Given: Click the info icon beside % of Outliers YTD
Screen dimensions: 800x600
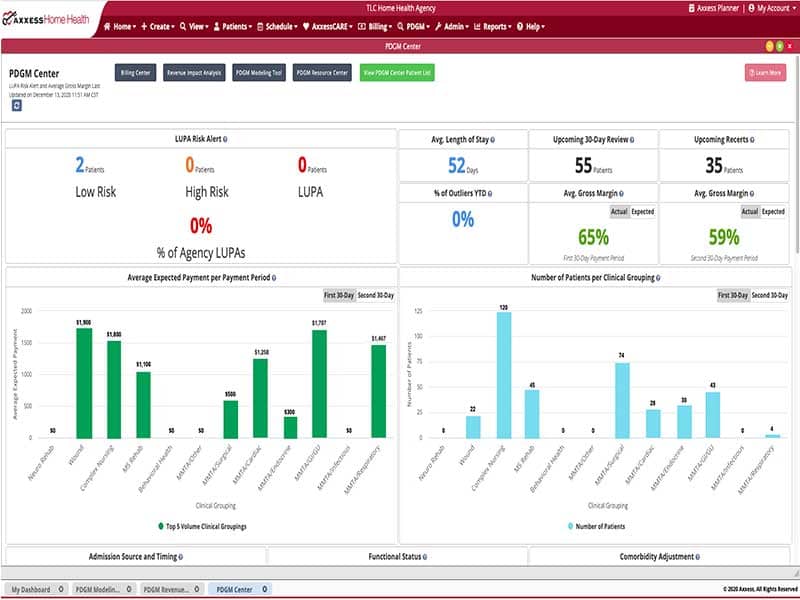Looking at the screenshot, I should 493,193.
